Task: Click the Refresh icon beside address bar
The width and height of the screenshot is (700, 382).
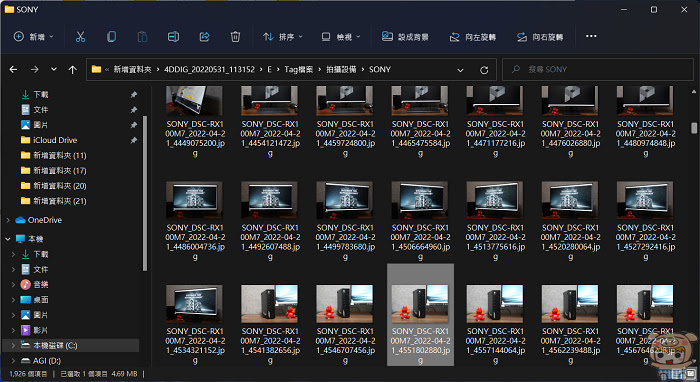Action: click(484, 70)
